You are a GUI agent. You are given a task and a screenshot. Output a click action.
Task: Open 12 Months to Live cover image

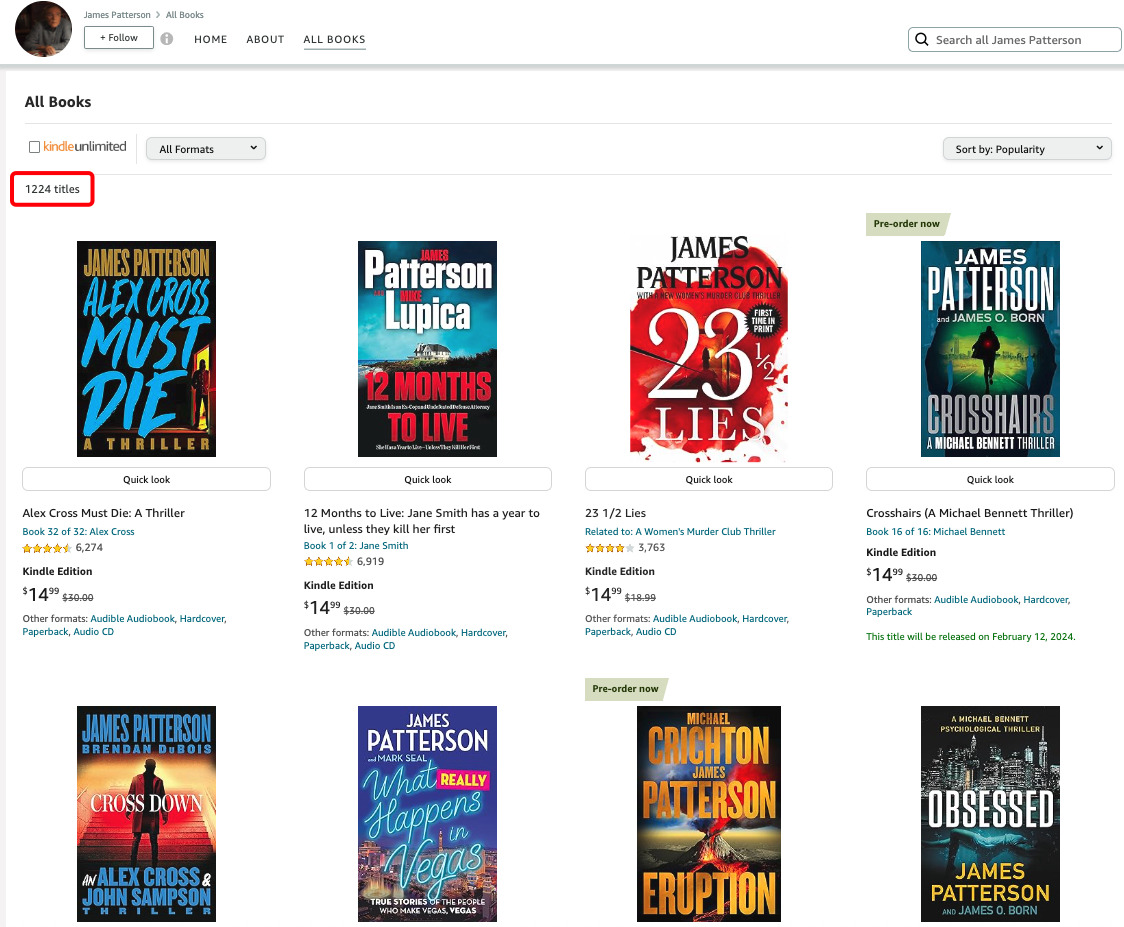coord(427,348)
